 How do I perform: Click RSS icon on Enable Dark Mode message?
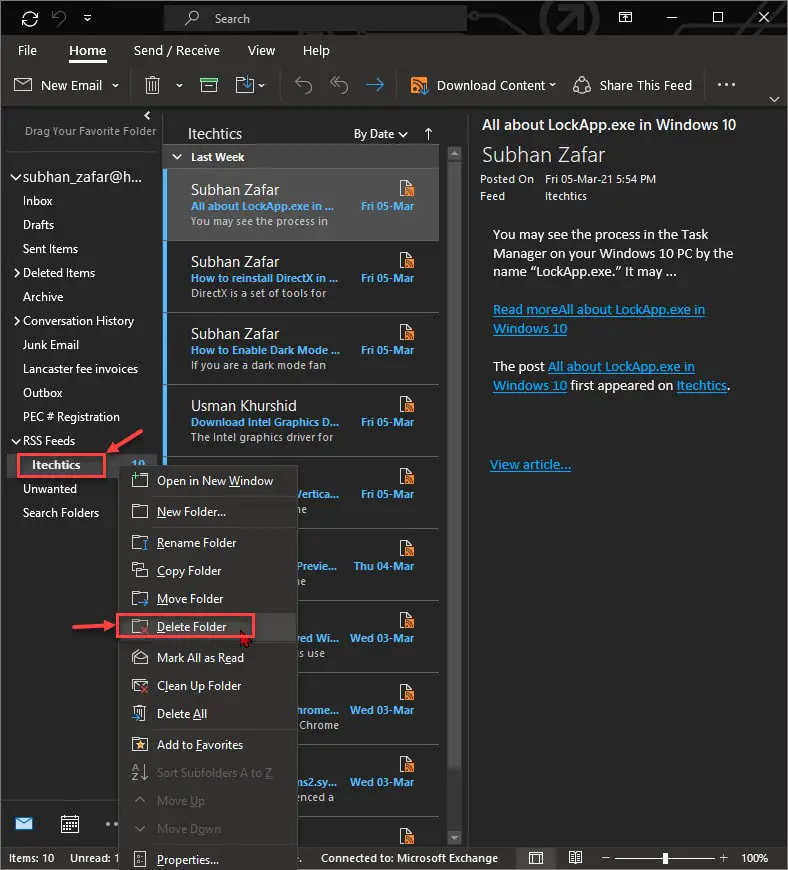coord(407,332)
